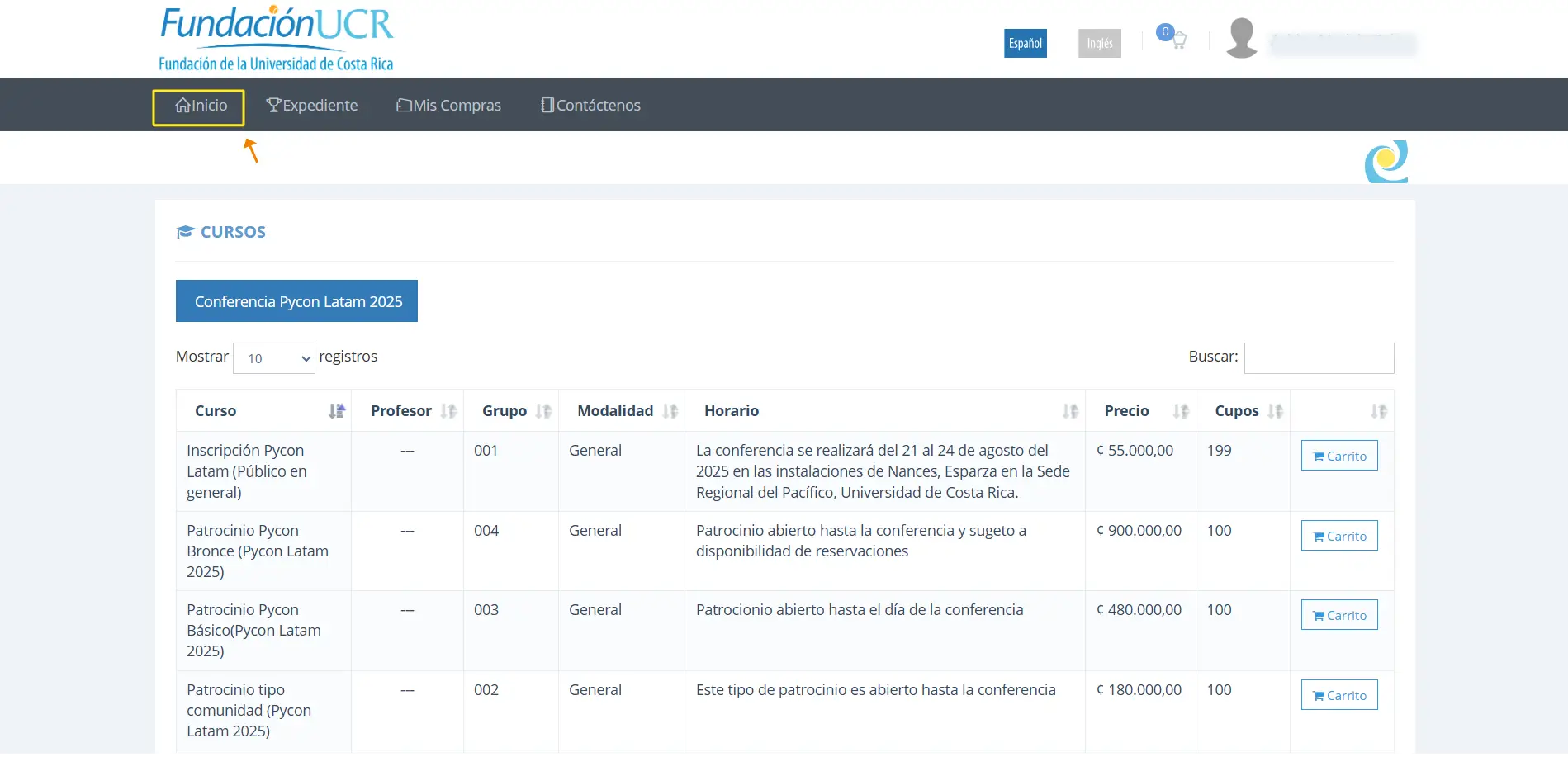This screenshot has width=1568, height=757.
Task: Add Patrocinio tipo comunidad to Carrito
Action: [1339, 695]
